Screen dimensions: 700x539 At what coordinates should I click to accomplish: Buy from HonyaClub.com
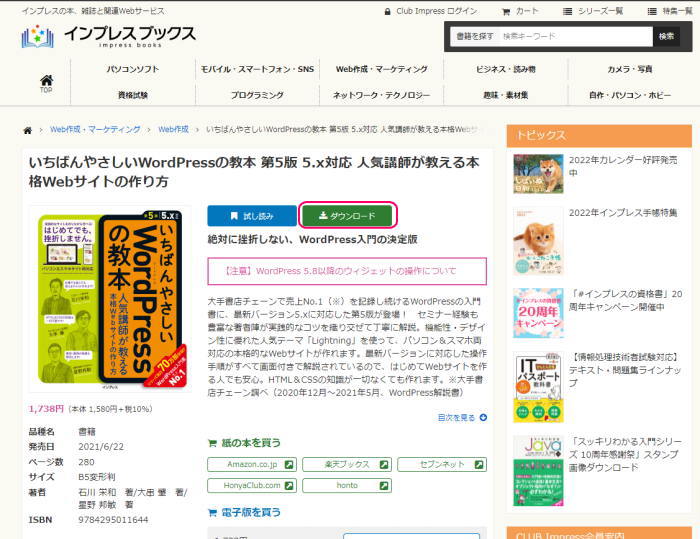[x=252, y=485]
